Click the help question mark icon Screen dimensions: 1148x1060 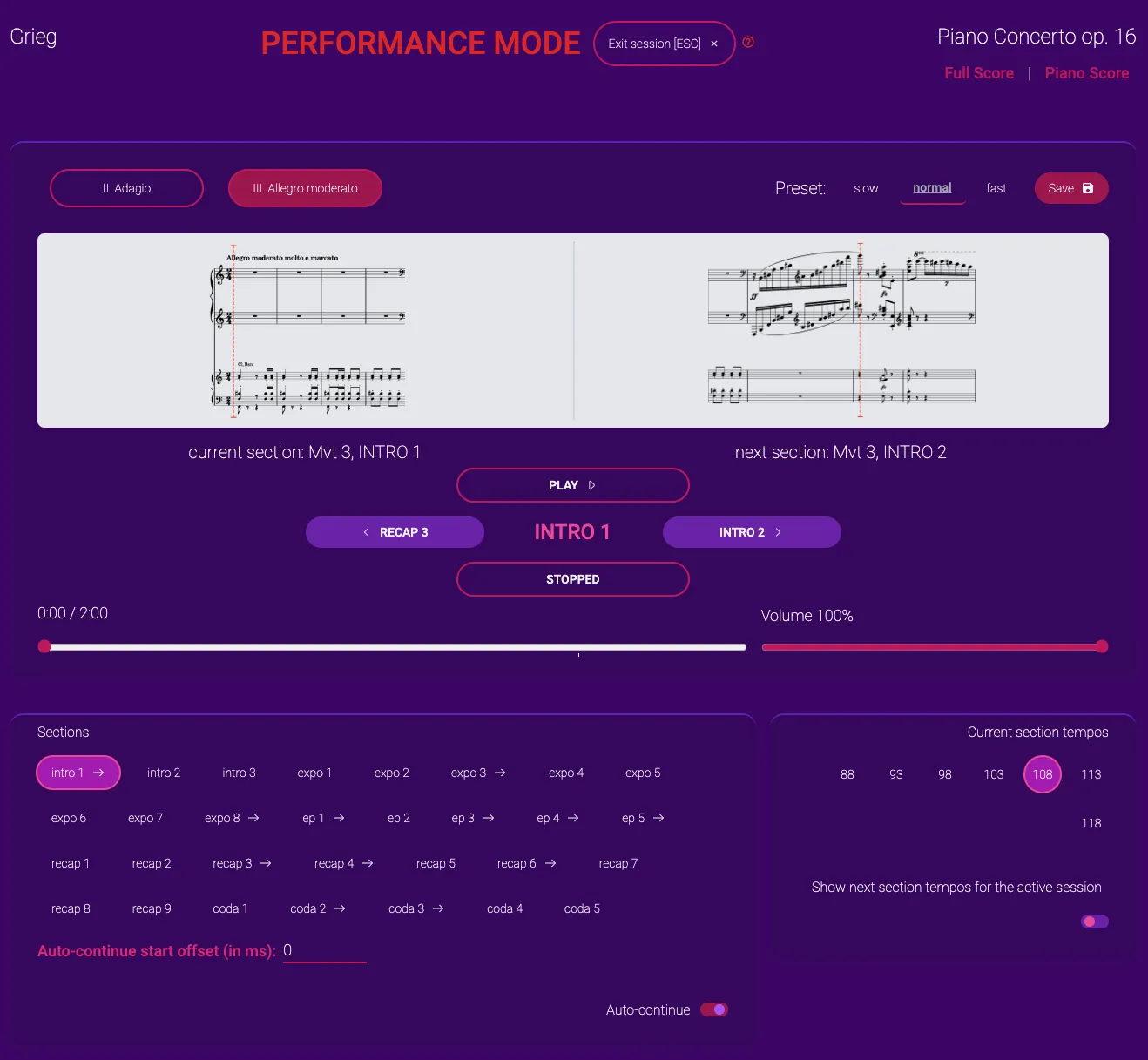click(x=748, y=42)
